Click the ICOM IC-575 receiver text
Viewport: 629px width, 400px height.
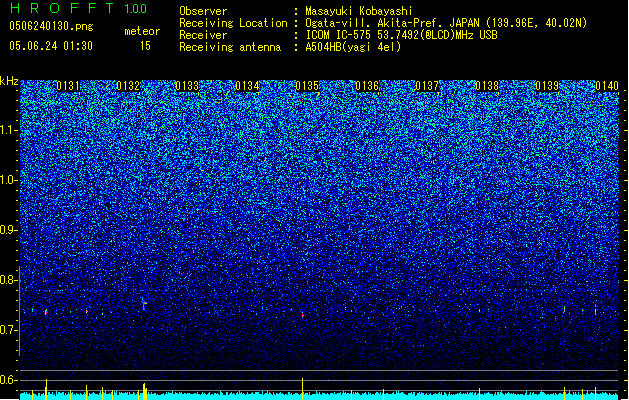401,35
